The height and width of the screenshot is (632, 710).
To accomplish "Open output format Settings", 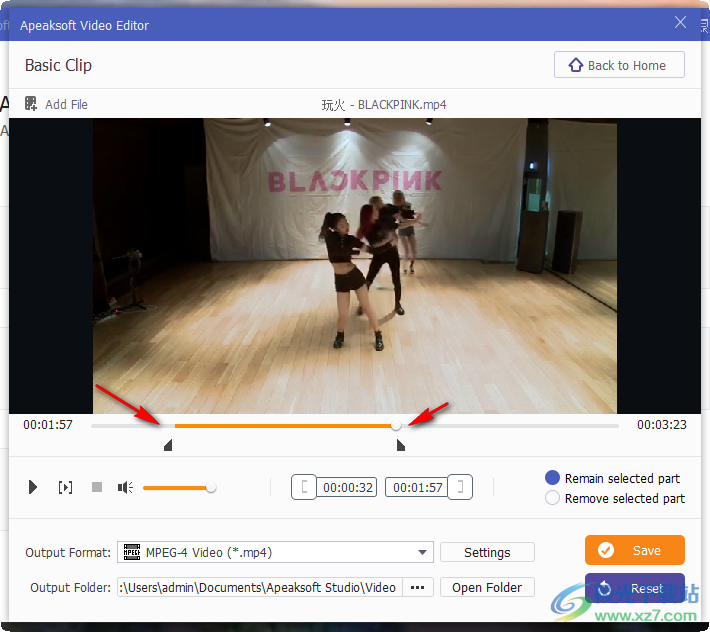I will coord(487,552).
